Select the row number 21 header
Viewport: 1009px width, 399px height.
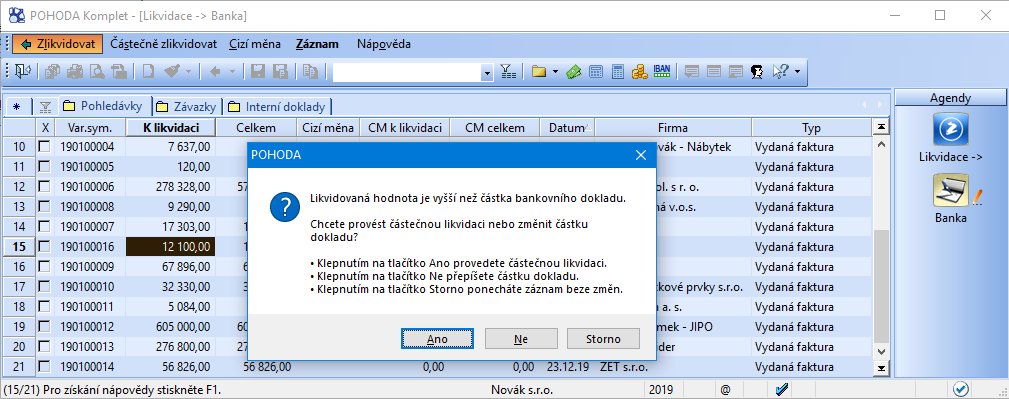(19, 366)
